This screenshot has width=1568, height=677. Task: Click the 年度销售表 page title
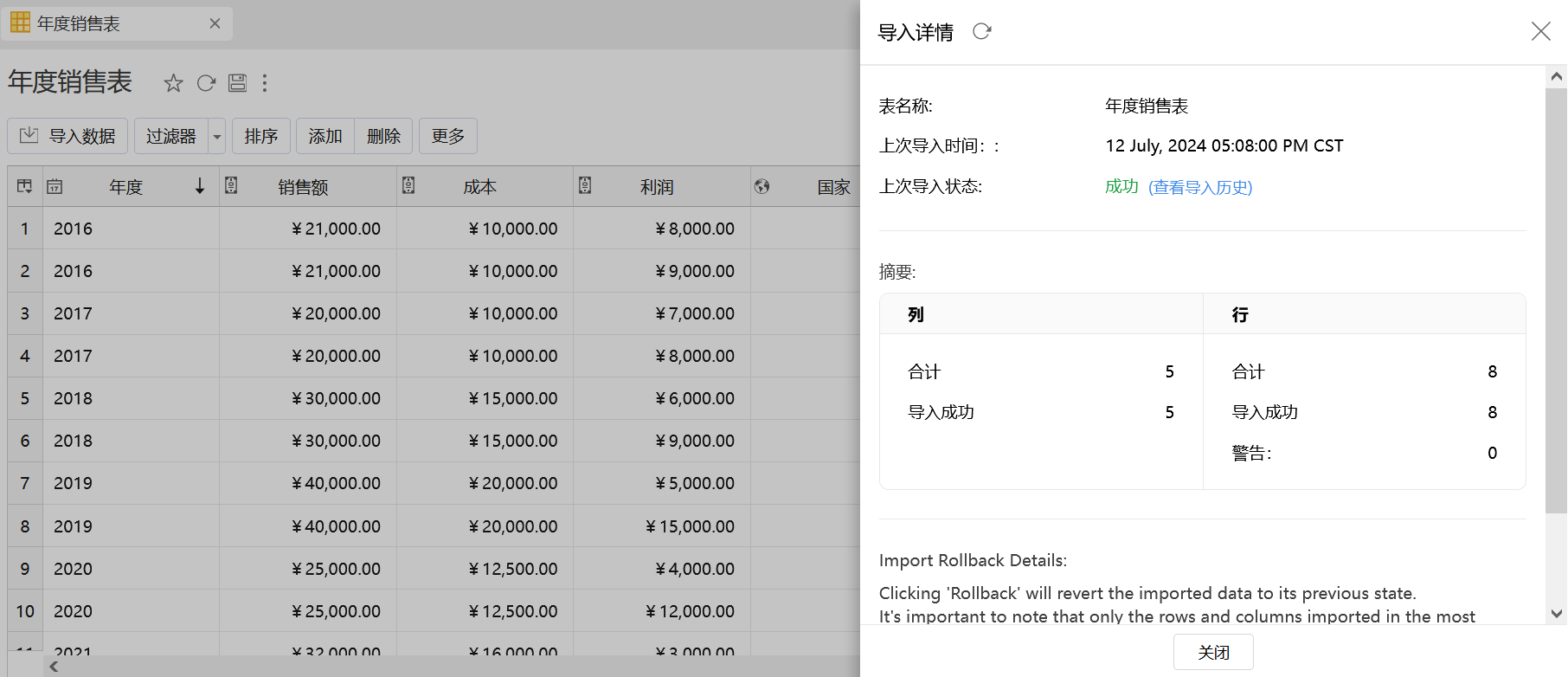coord(70,81)
